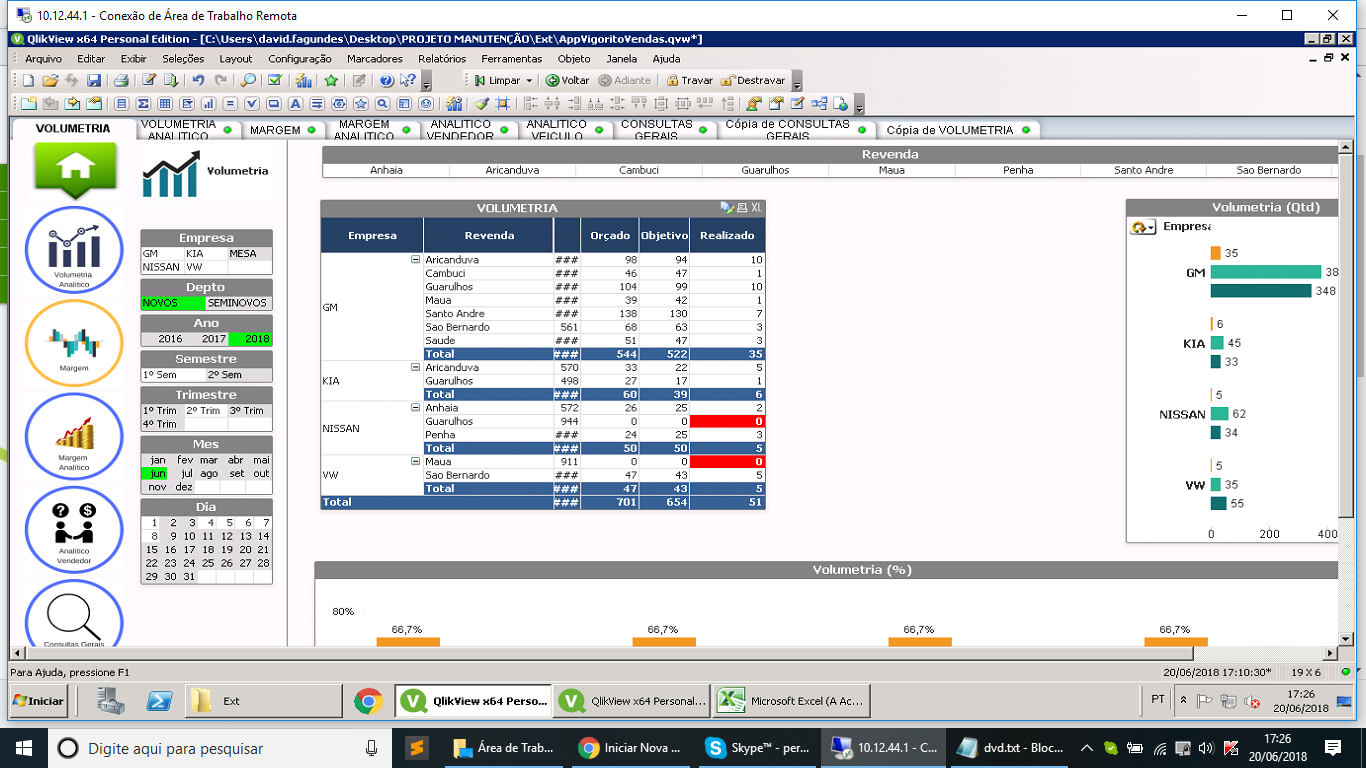Click the Print toolbar icon
The image size is (1366, 768).
point(121,80)
